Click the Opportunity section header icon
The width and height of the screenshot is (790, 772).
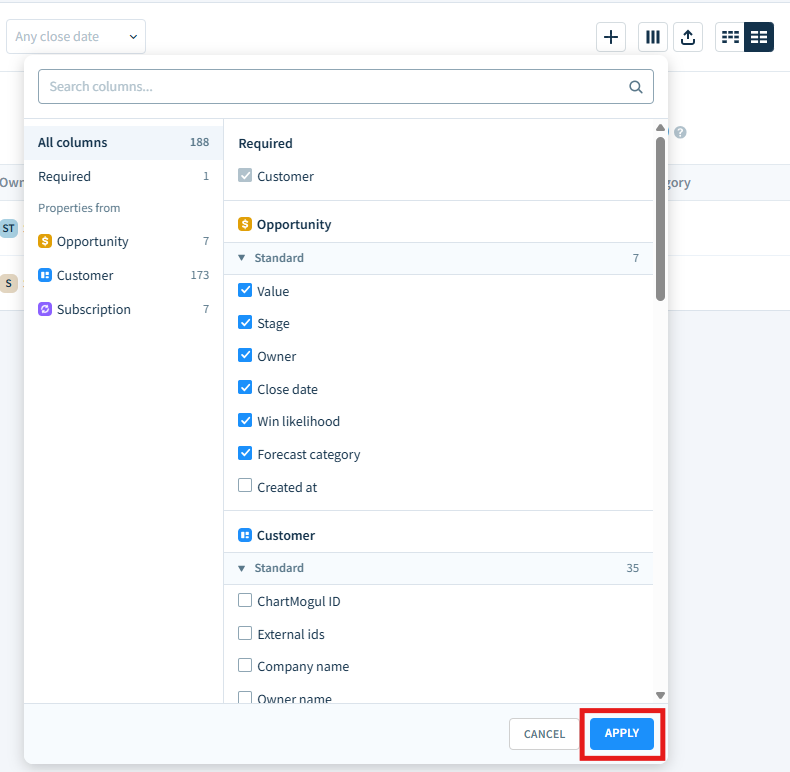tap(245, 224)
